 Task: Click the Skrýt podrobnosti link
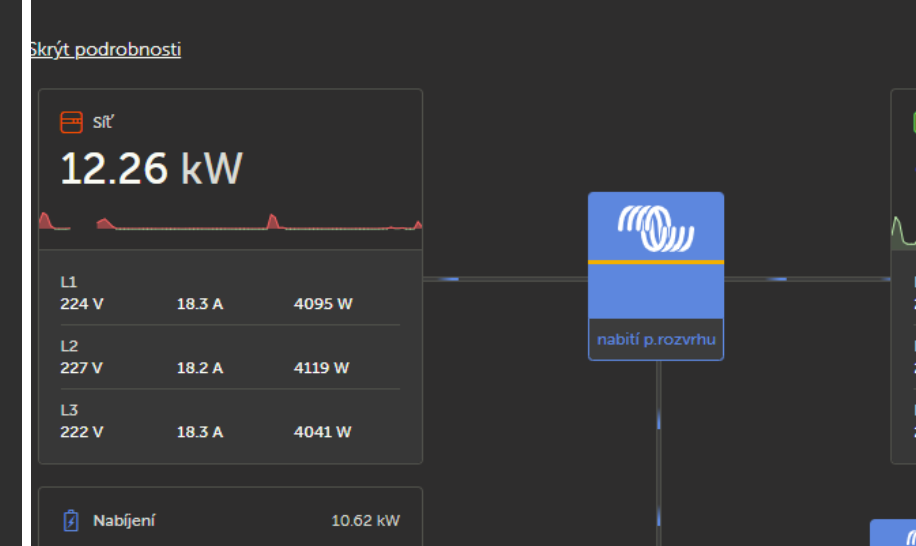pyautogui.click(x=105, y=50)
